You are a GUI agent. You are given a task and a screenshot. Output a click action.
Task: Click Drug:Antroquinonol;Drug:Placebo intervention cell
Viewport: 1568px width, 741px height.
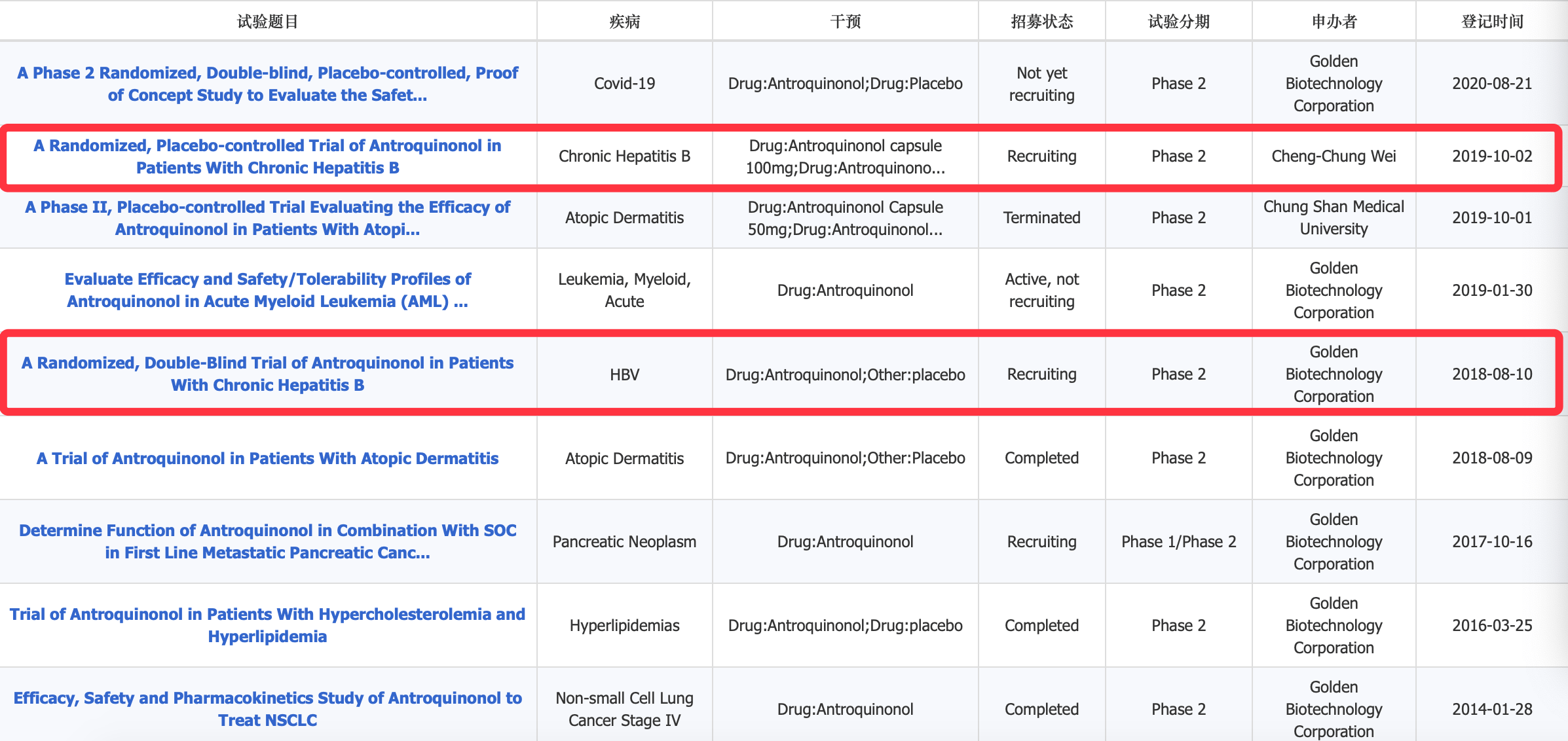pyautogui.click(x=845, y=84)
